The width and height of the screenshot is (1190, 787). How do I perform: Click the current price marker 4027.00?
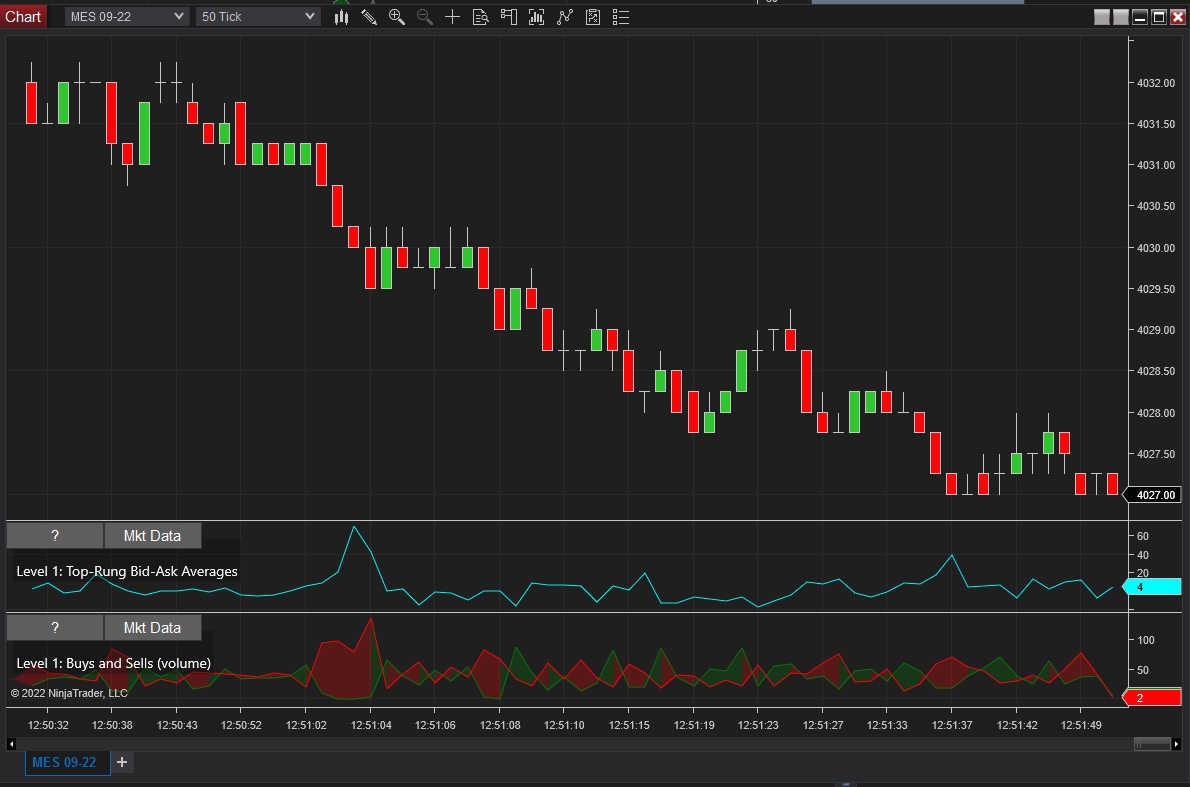1152,495
